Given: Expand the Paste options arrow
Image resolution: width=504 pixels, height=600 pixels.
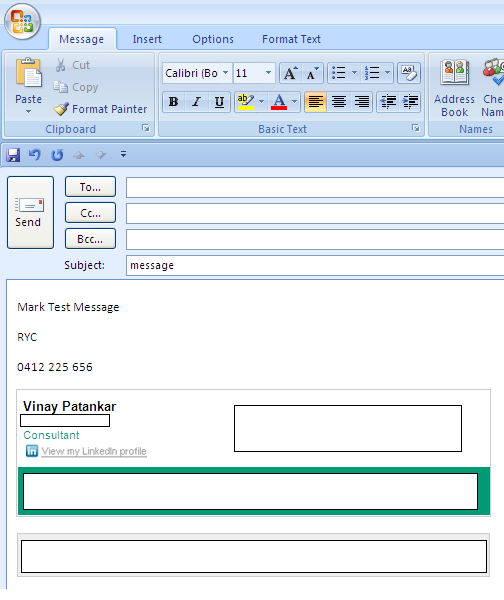Looking at the screenshot, I should 28,112.
